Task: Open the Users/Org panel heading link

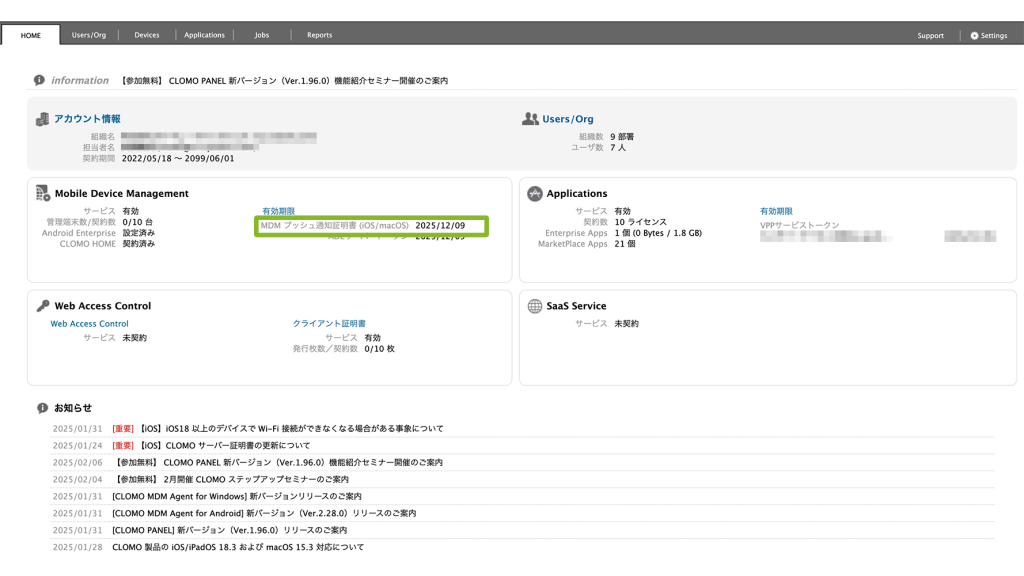Action: (x=567, y=119)
